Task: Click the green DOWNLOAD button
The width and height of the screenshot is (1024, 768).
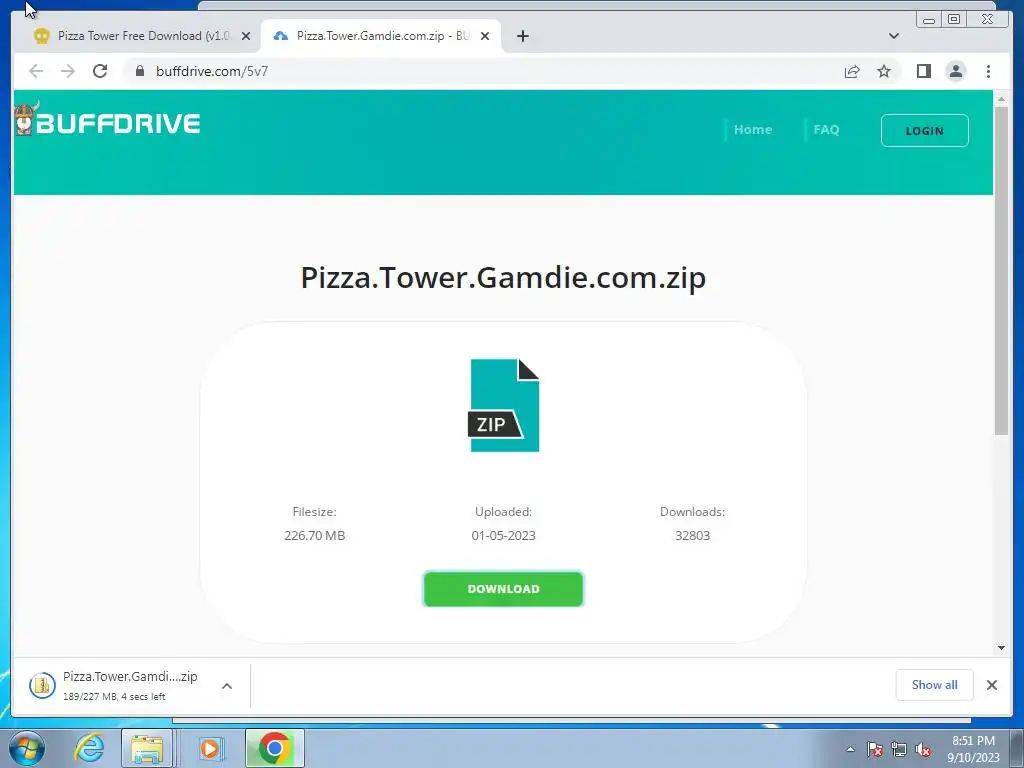Action: pos(503,589)
